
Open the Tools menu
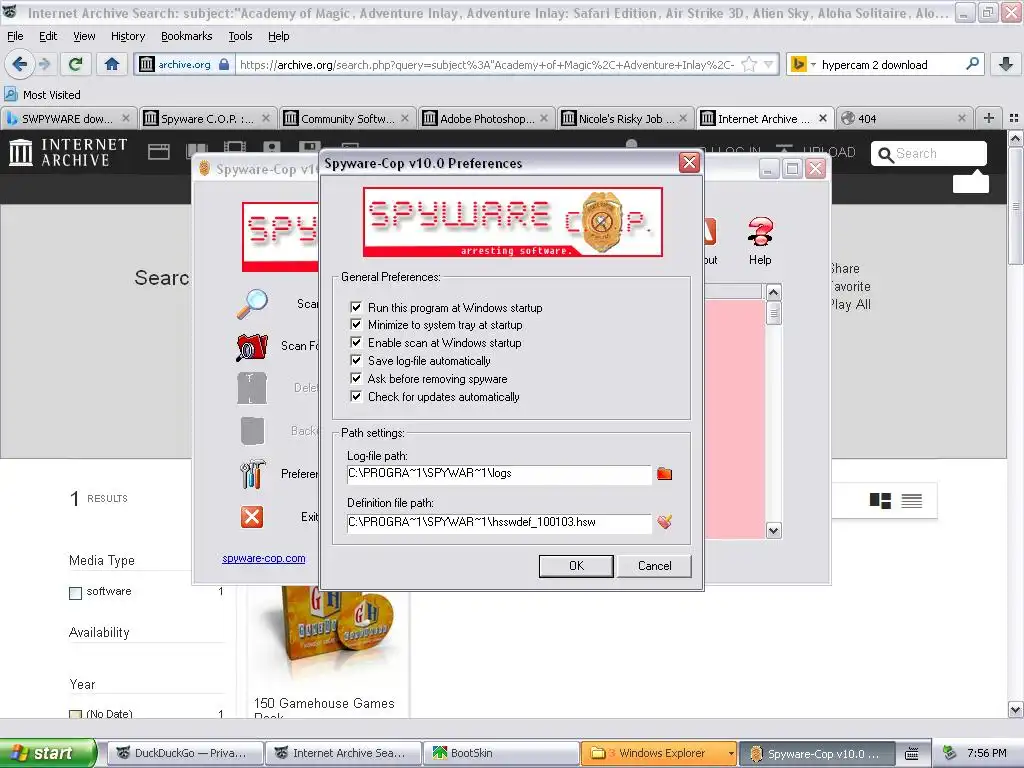click(x=240, y=36)
